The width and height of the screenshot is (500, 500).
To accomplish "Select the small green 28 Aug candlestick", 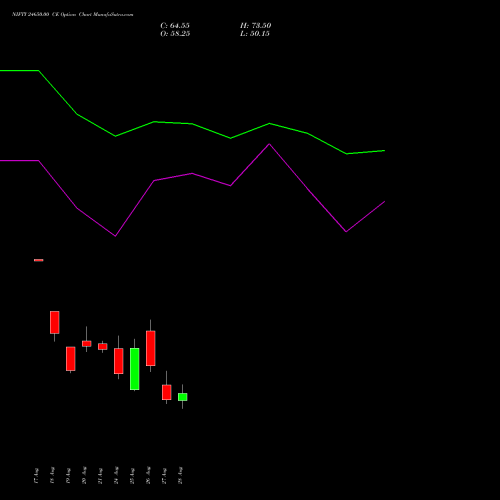I will pos(183,397).
